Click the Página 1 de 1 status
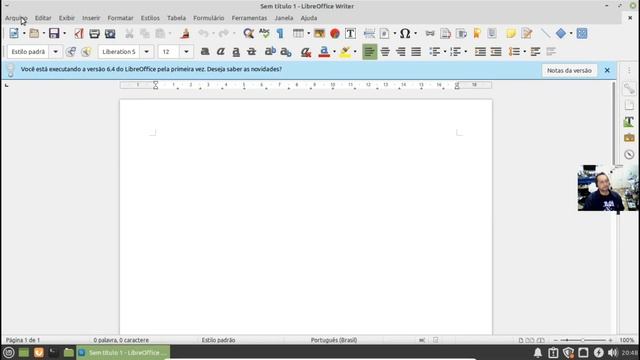Image resolution: width=640 pixels, height=360 pixels. 23,340
